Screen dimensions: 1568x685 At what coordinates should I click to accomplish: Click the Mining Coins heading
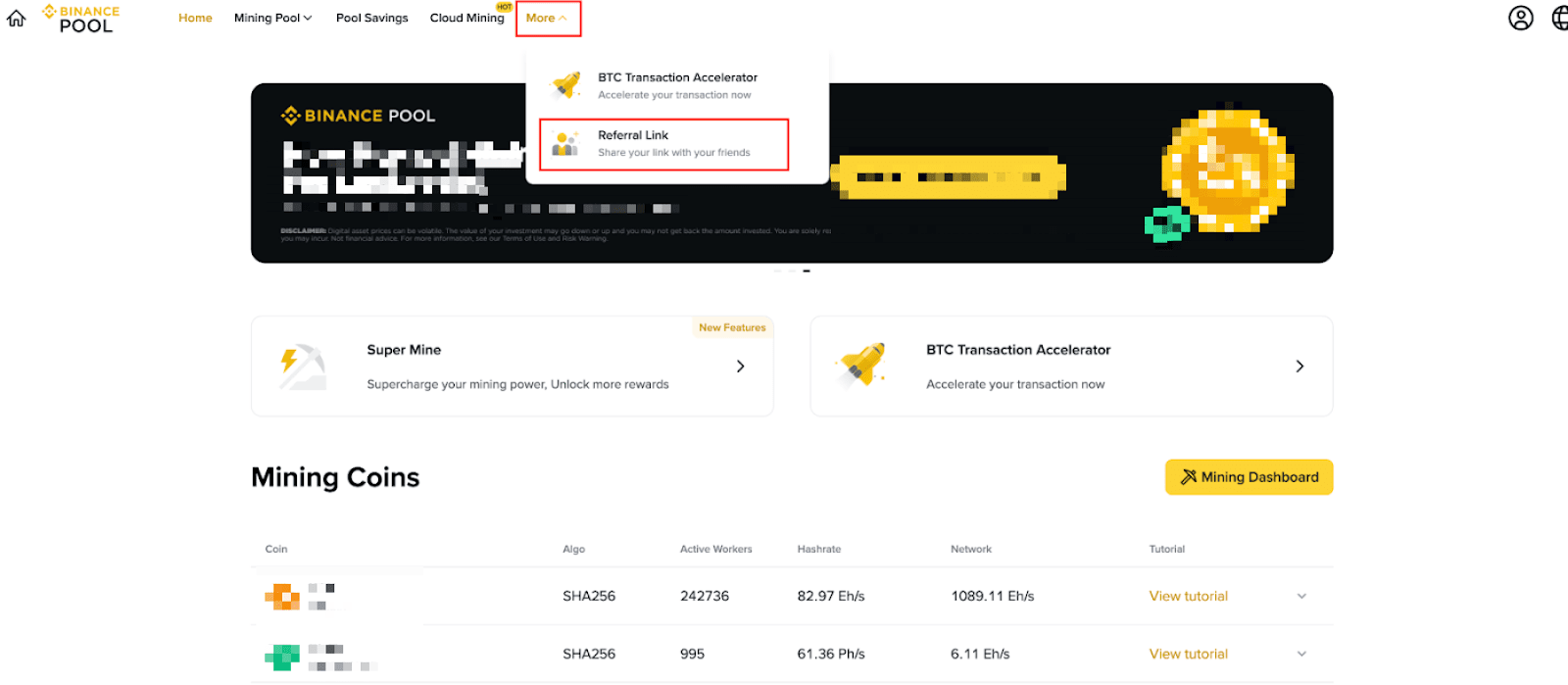pyautogui.click(x=335, y=477)
